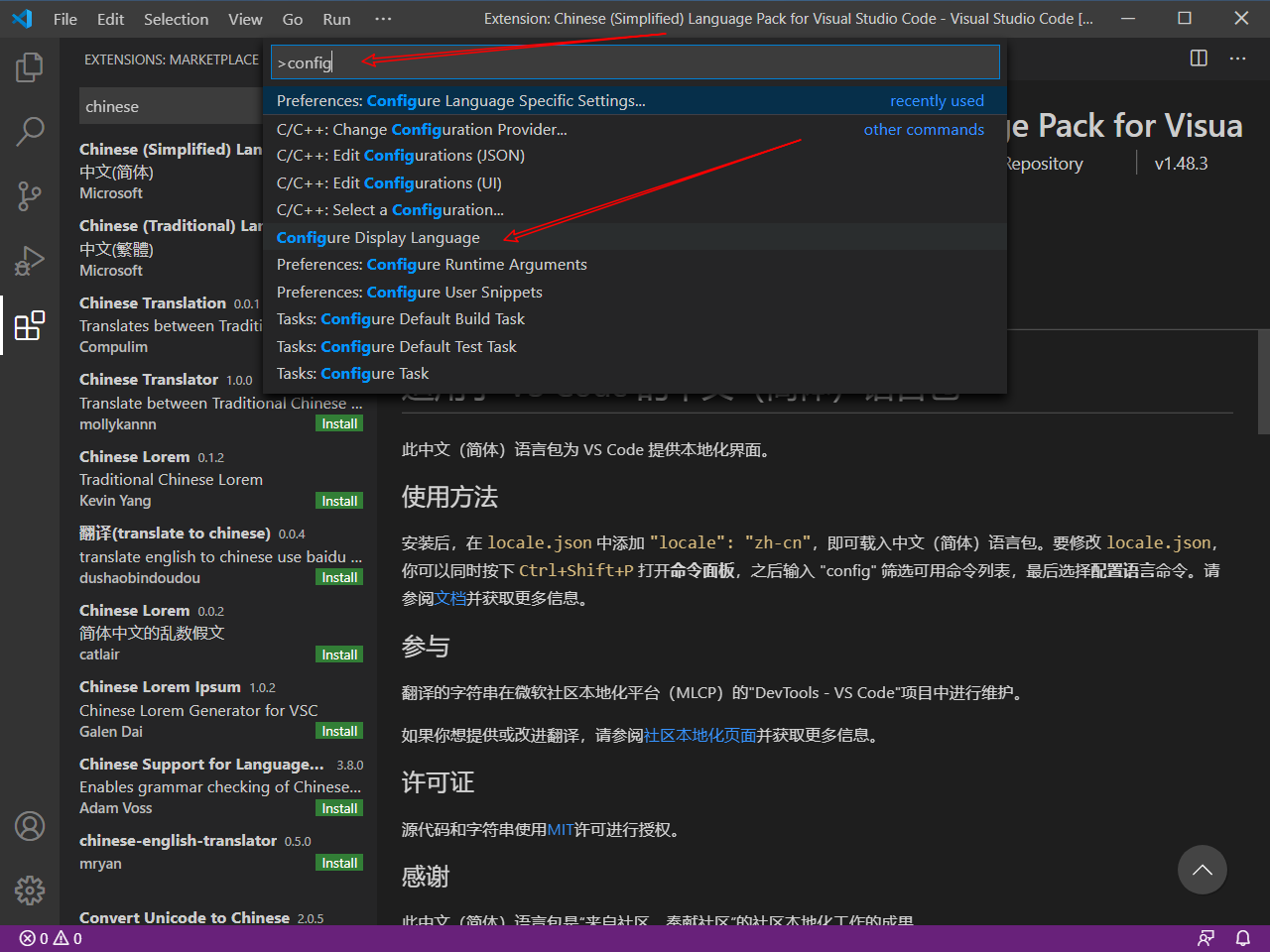1270x952 pixels.
Task: Click the command palette input field
Action: pyautogui.click(x=635, y=62)
